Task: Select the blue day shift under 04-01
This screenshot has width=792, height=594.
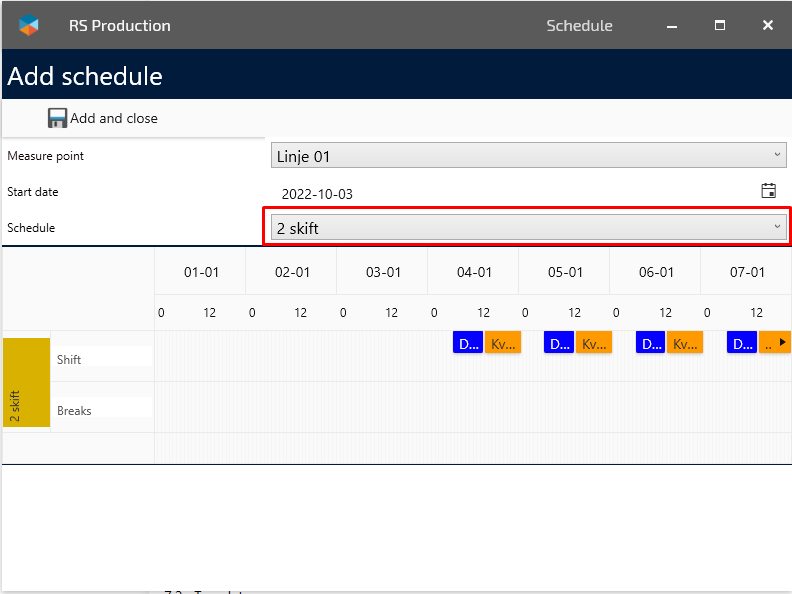Action: 467,343
